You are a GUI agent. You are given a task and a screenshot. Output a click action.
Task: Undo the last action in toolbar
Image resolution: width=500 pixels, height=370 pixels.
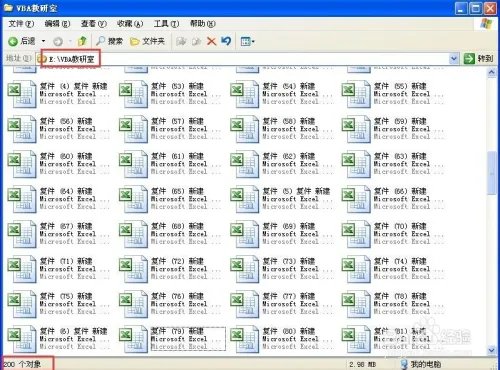click(x=226, y=41)
